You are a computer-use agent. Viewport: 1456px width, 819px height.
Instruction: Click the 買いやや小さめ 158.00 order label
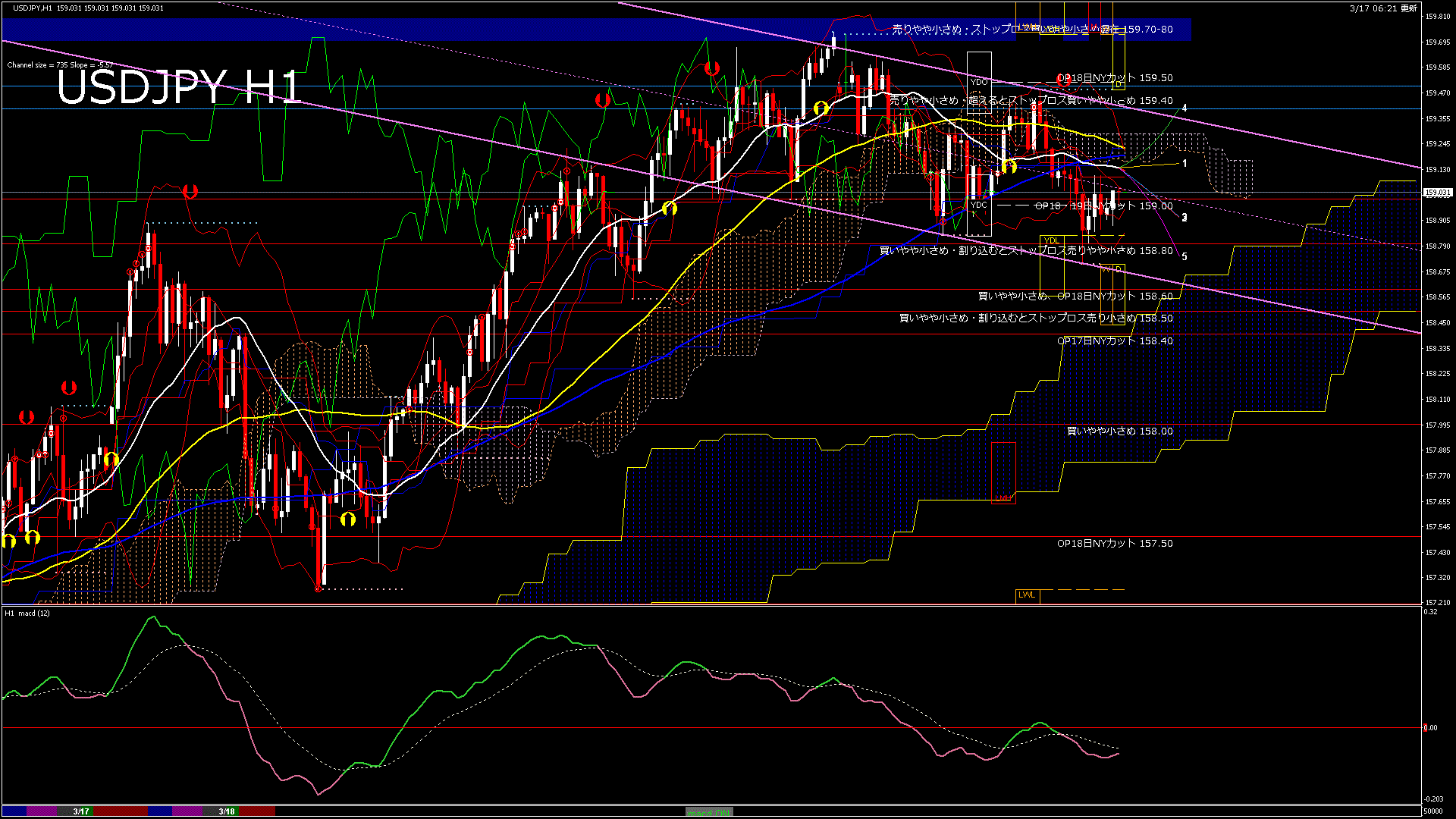tap(1119, 431)
